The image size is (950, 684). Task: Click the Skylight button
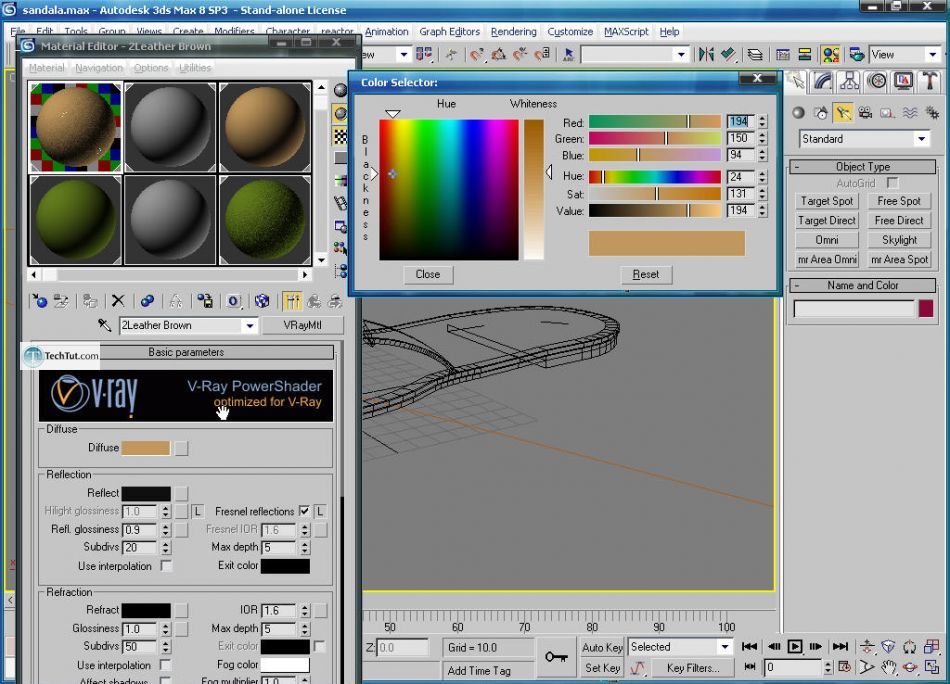[899, 240]
